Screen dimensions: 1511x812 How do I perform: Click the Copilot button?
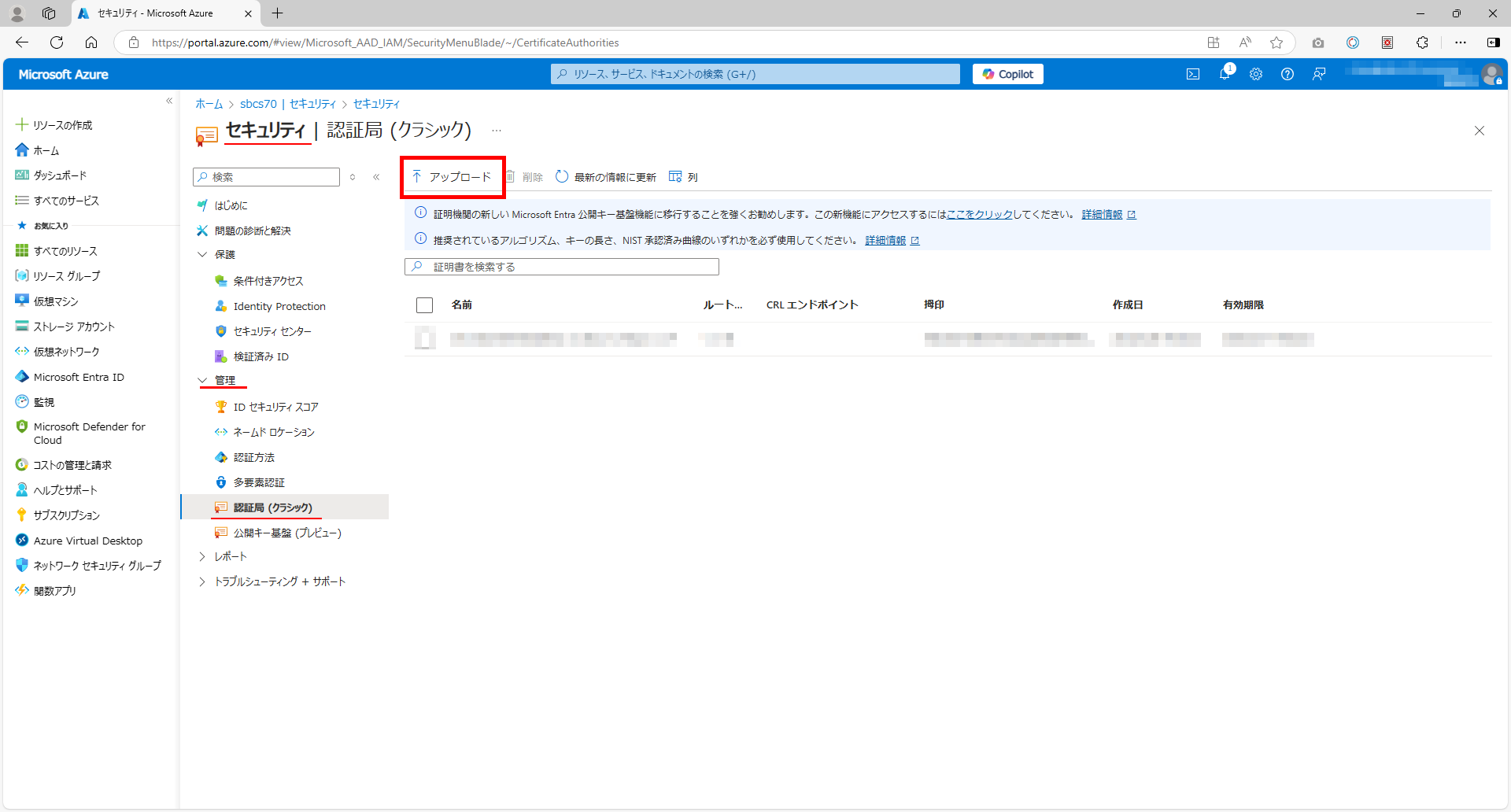point(1008,74)
